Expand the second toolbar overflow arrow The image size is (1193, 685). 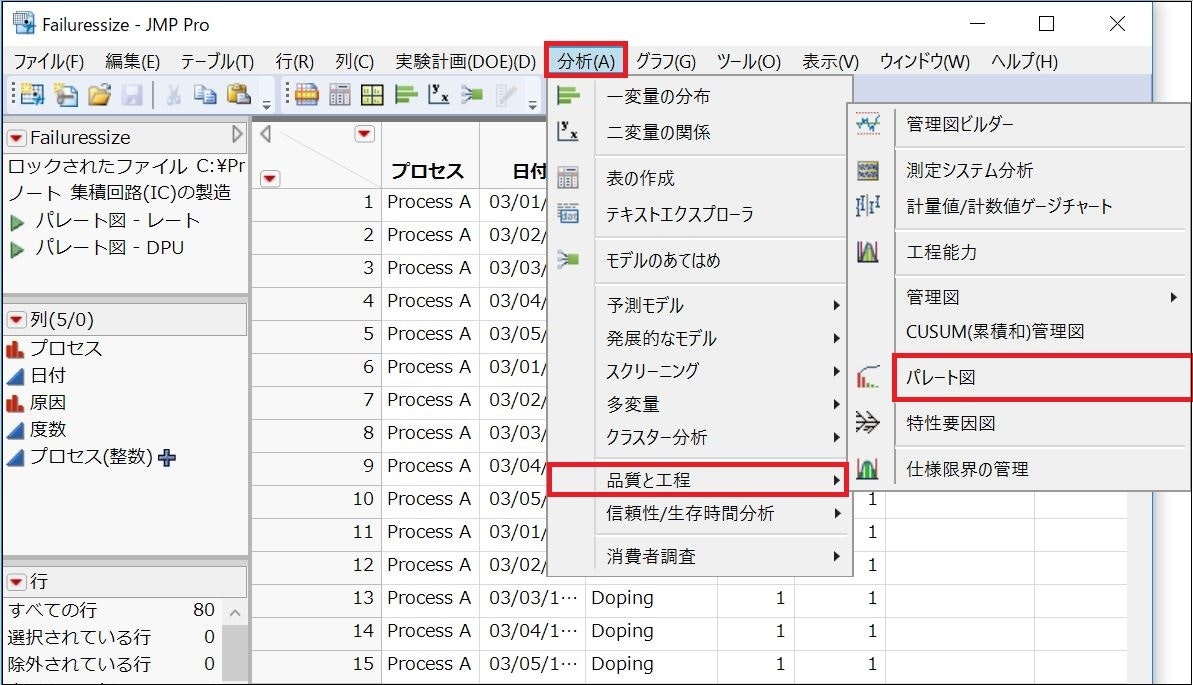click(533, 104)
